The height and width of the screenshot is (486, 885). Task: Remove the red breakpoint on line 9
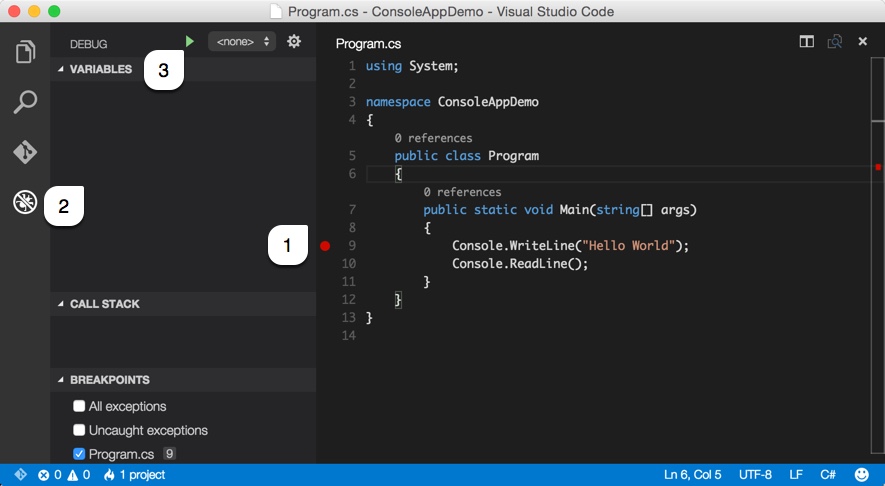[x=325, y=246]
